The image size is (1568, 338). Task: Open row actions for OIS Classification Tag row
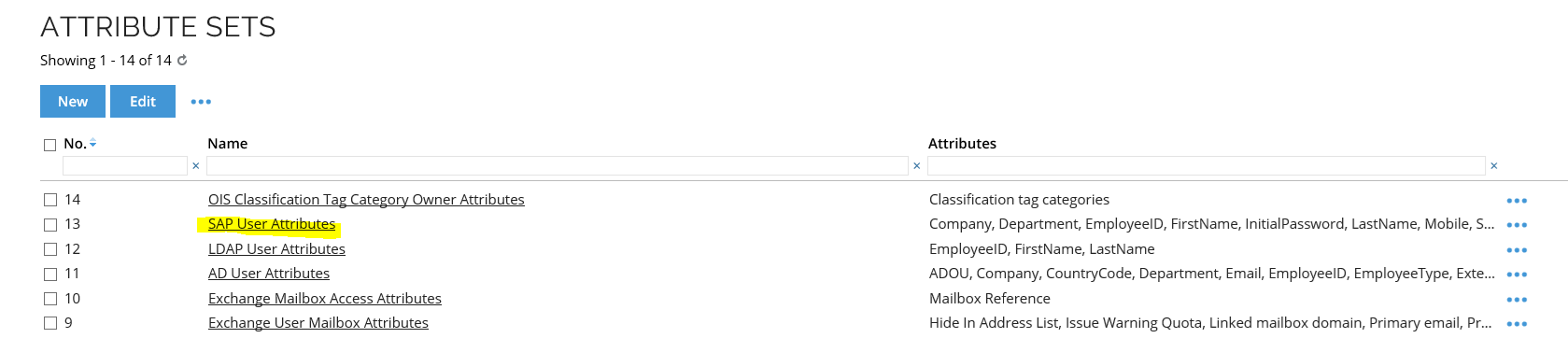(1517, 201)
